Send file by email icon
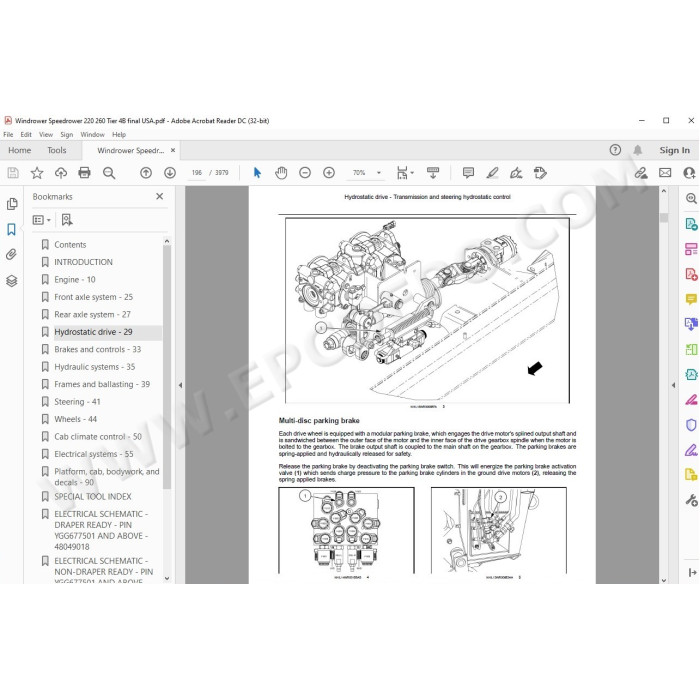 point(665,173)
